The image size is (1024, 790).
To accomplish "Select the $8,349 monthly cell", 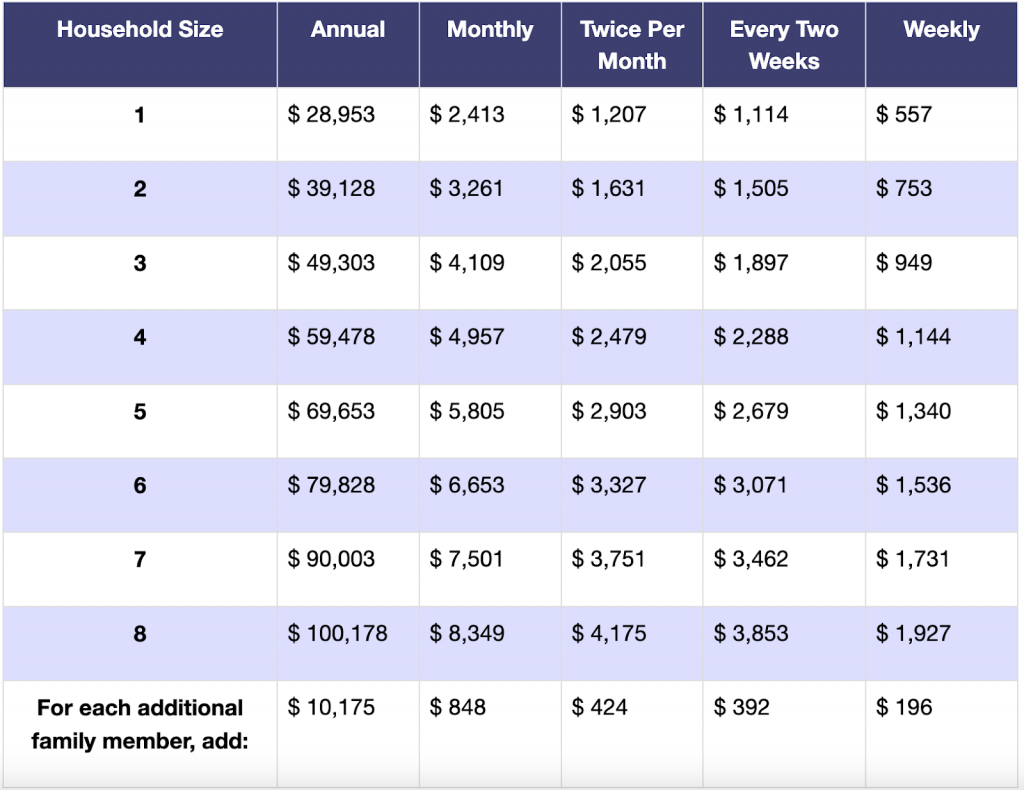I will click(x=467, y=633).
